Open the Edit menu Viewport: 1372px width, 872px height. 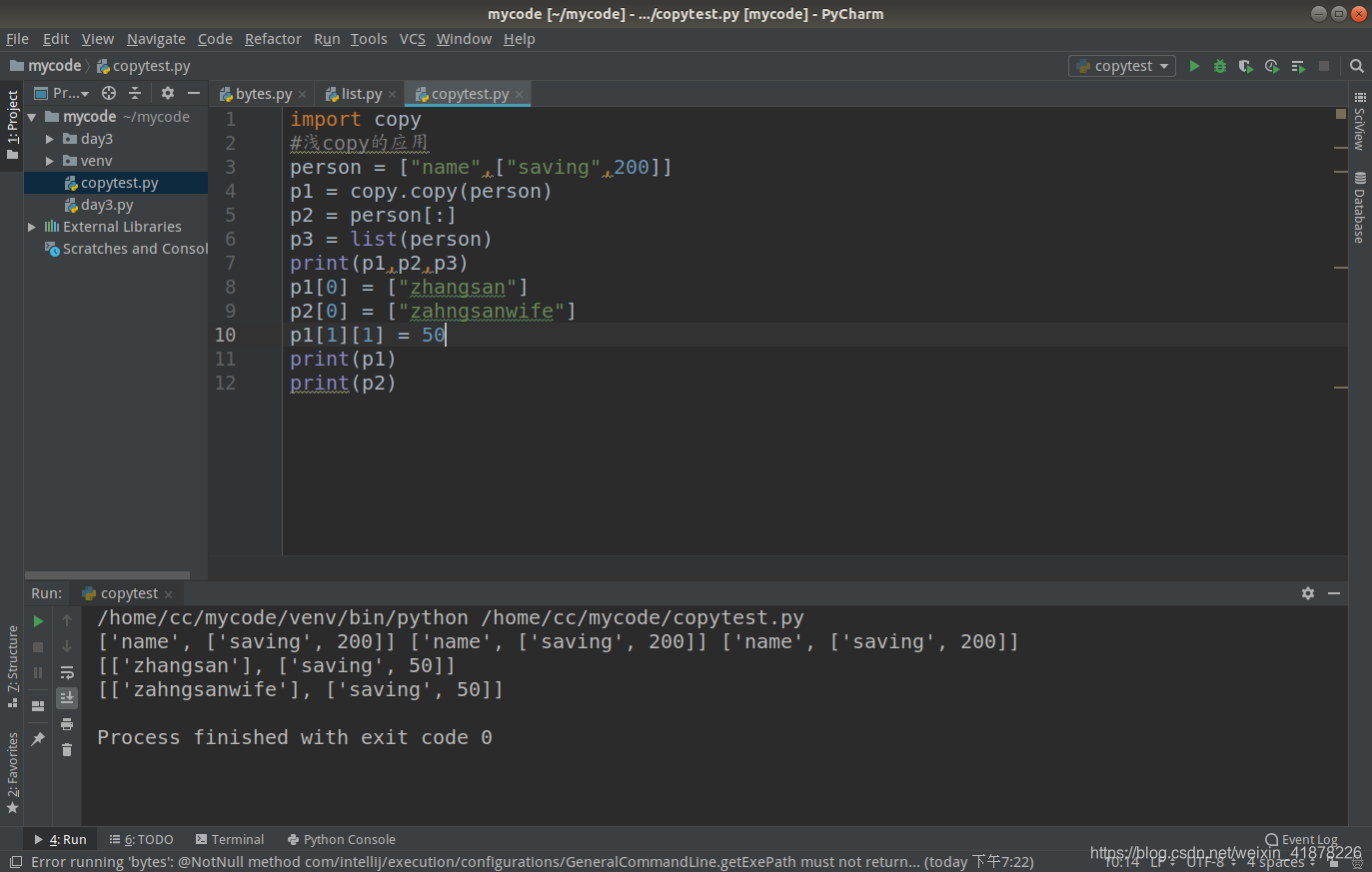(x=56, y=39)
